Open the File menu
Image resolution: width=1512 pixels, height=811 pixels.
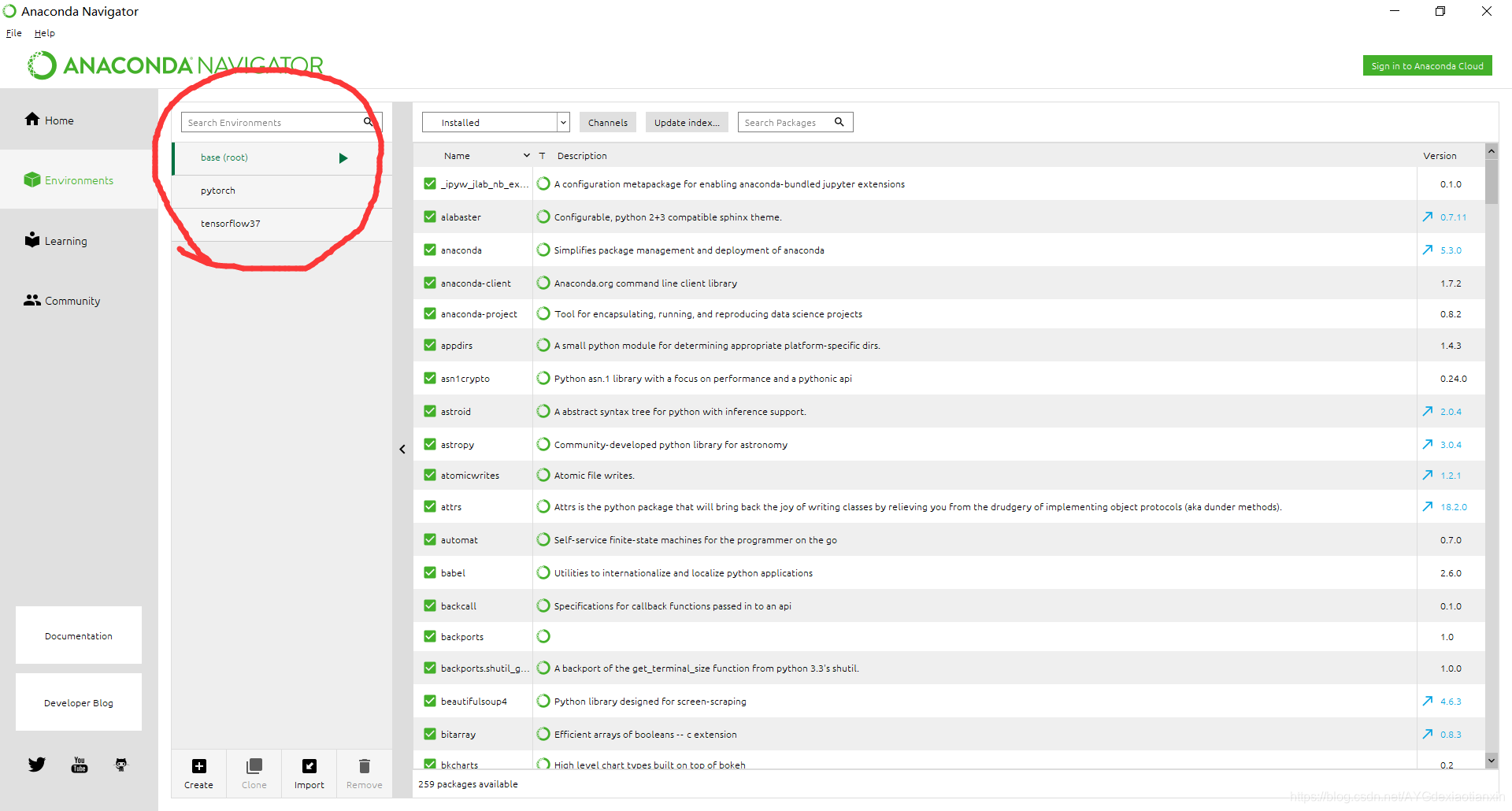[x=14, y=33]
